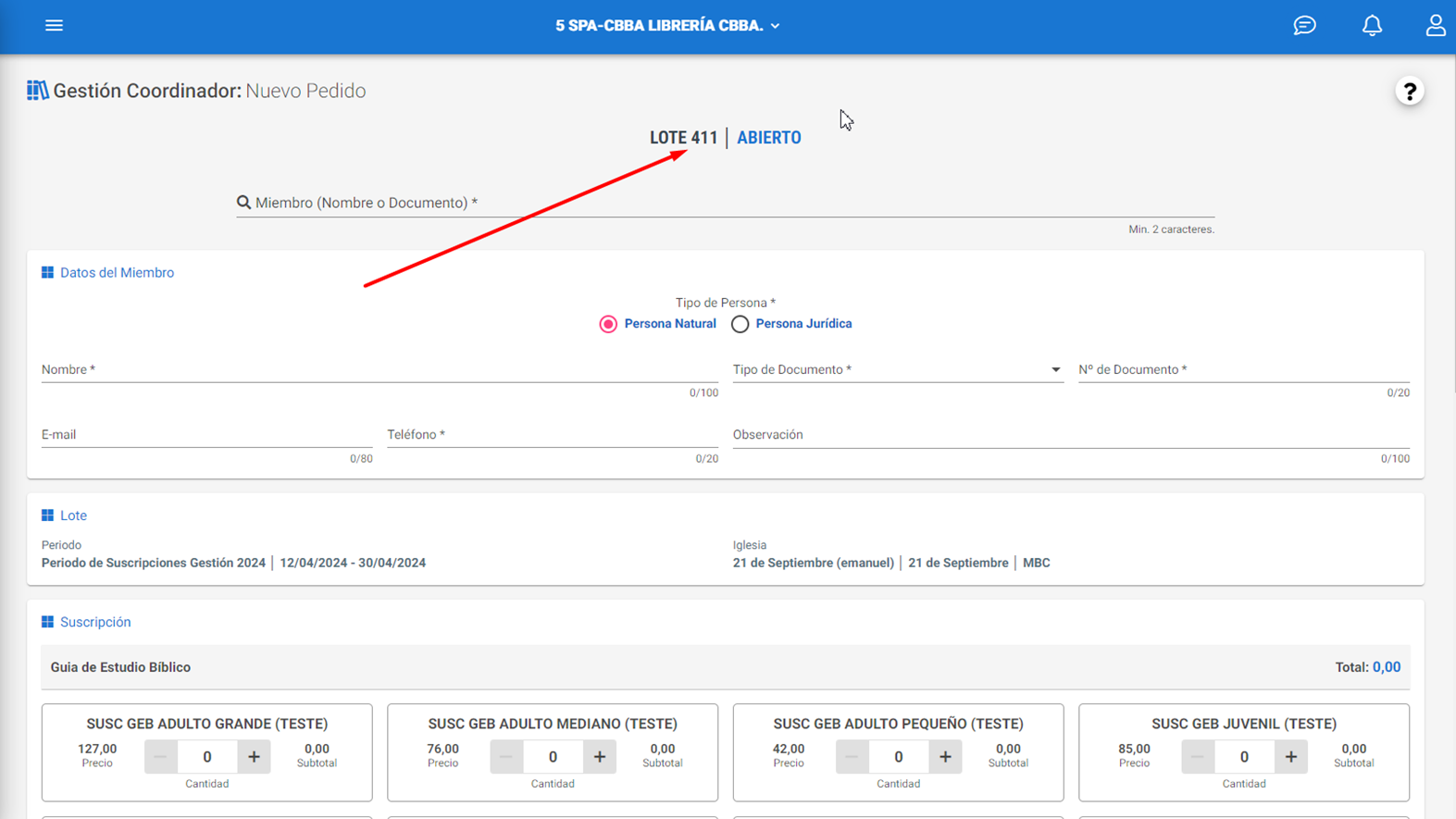The image size is (1456, 819).
Task: Select the Persona Natural radio option
Action: coord(608,324)
